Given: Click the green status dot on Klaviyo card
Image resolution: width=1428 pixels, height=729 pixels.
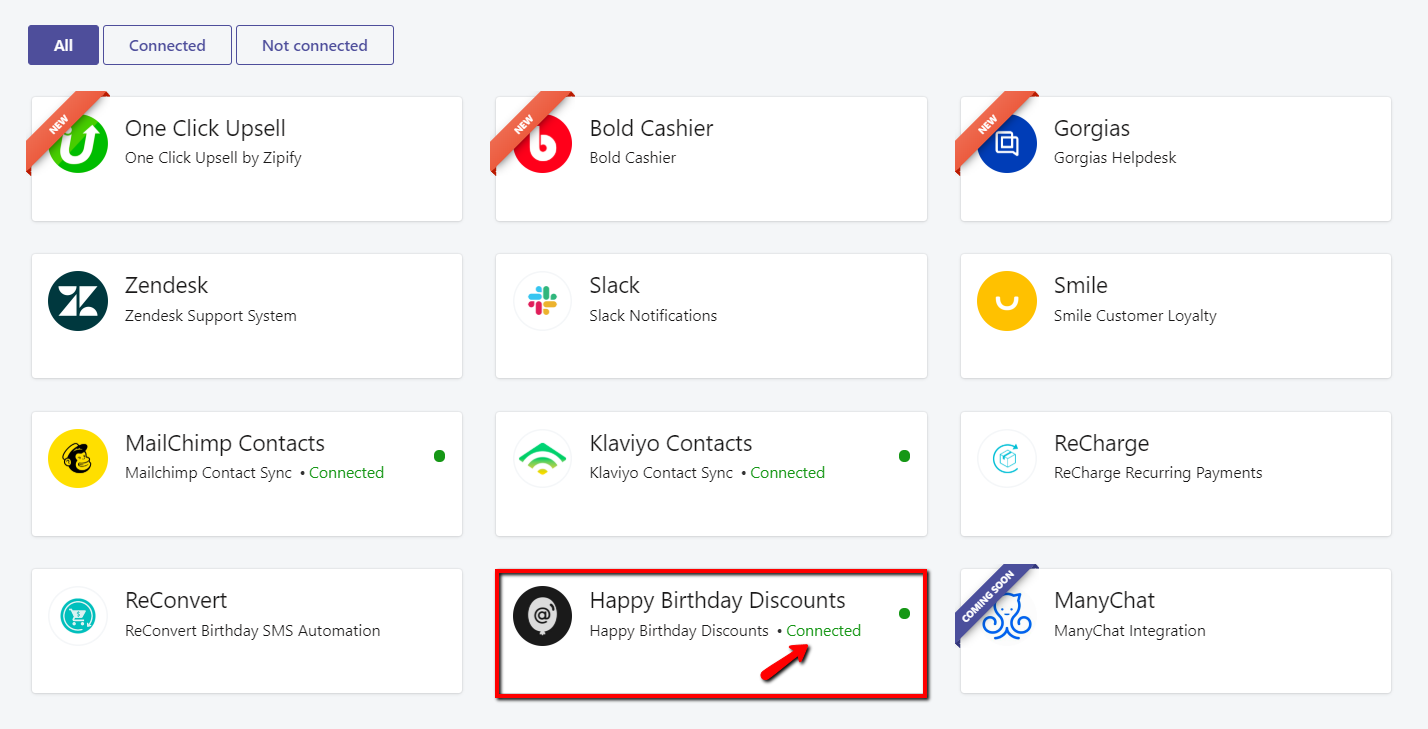Looking at the screenshot, I should point(904,456).
